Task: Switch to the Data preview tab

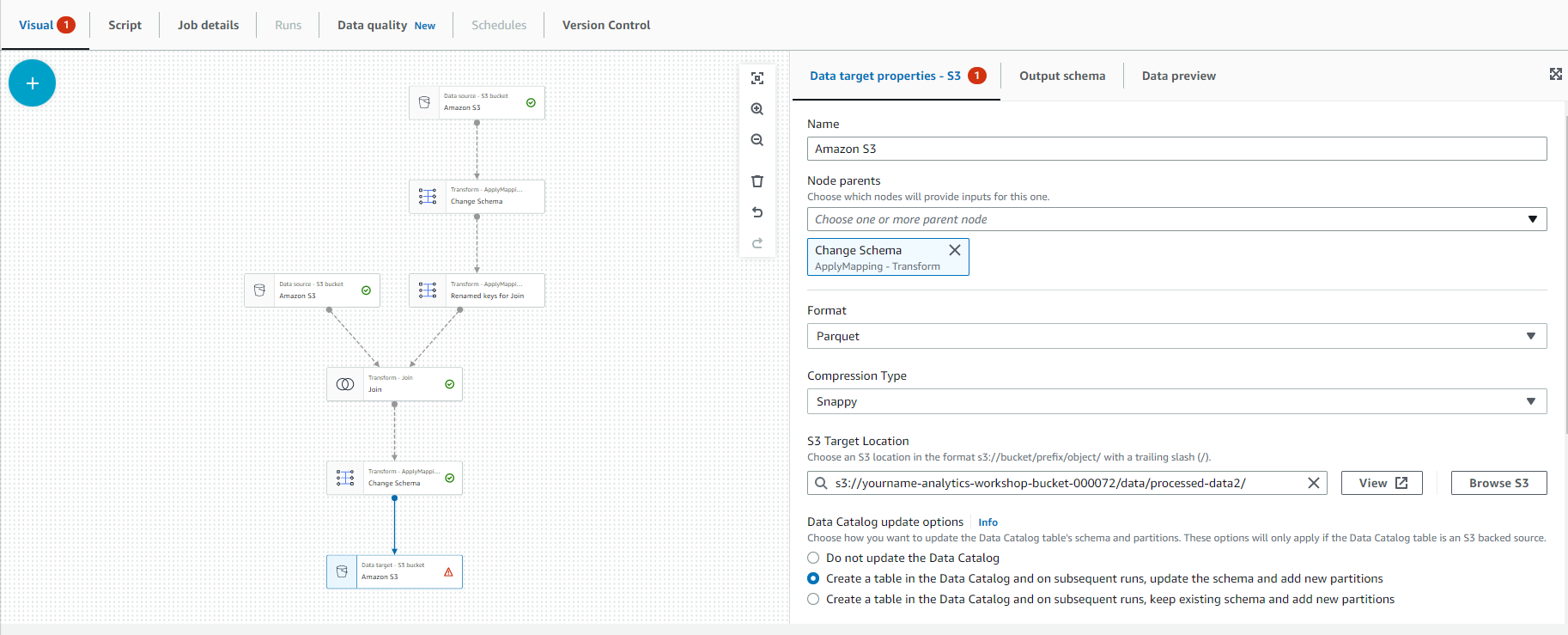Action: point(1178,76)
